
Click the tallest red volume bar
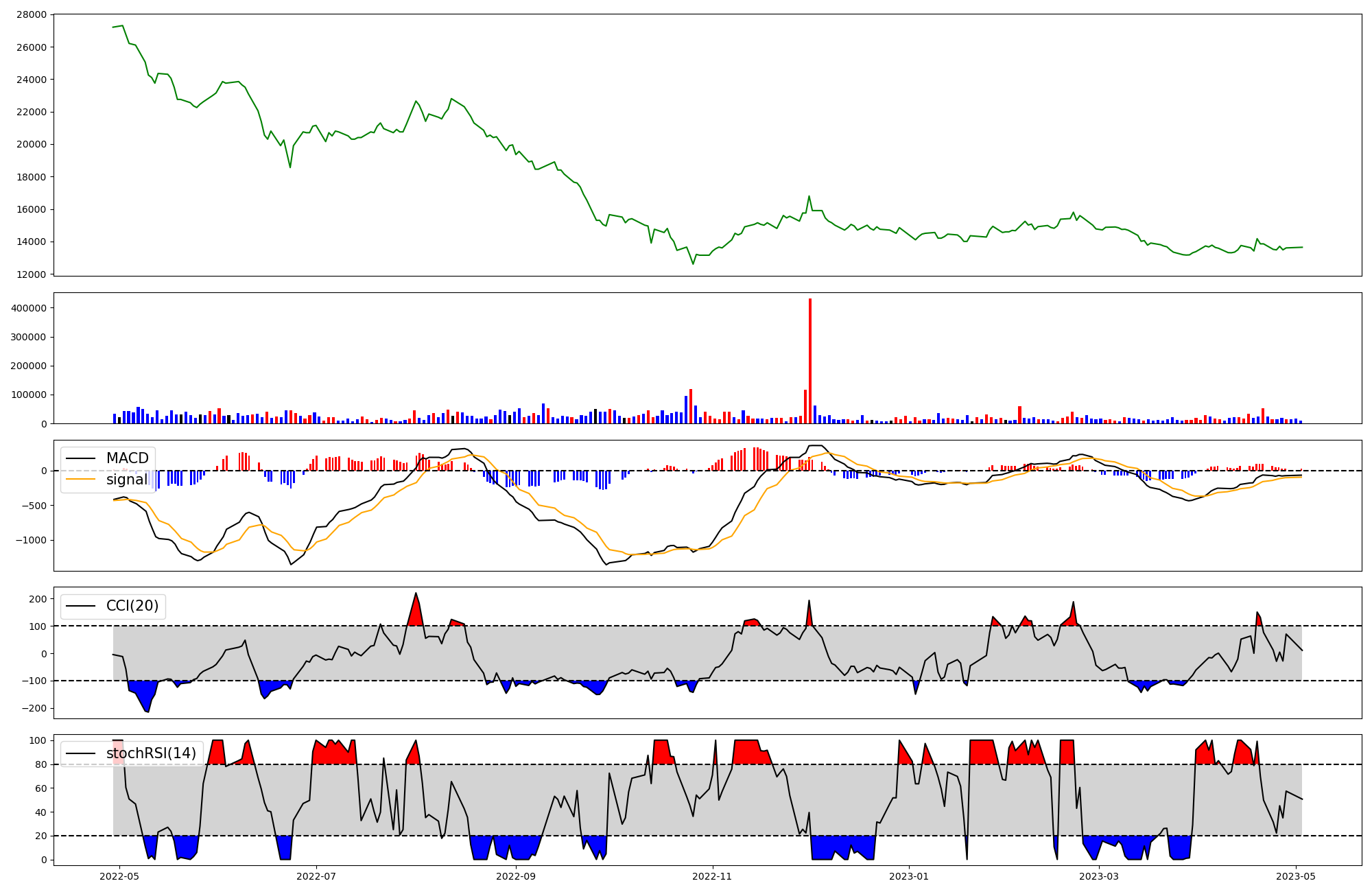pos(810,360)
